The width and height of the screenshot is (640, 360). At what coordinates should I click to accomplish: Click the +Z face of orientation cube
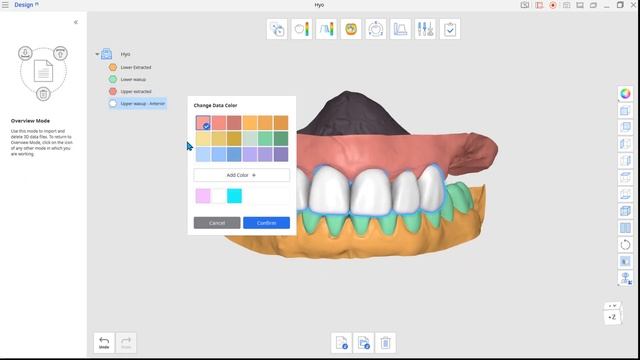point(612,317)
